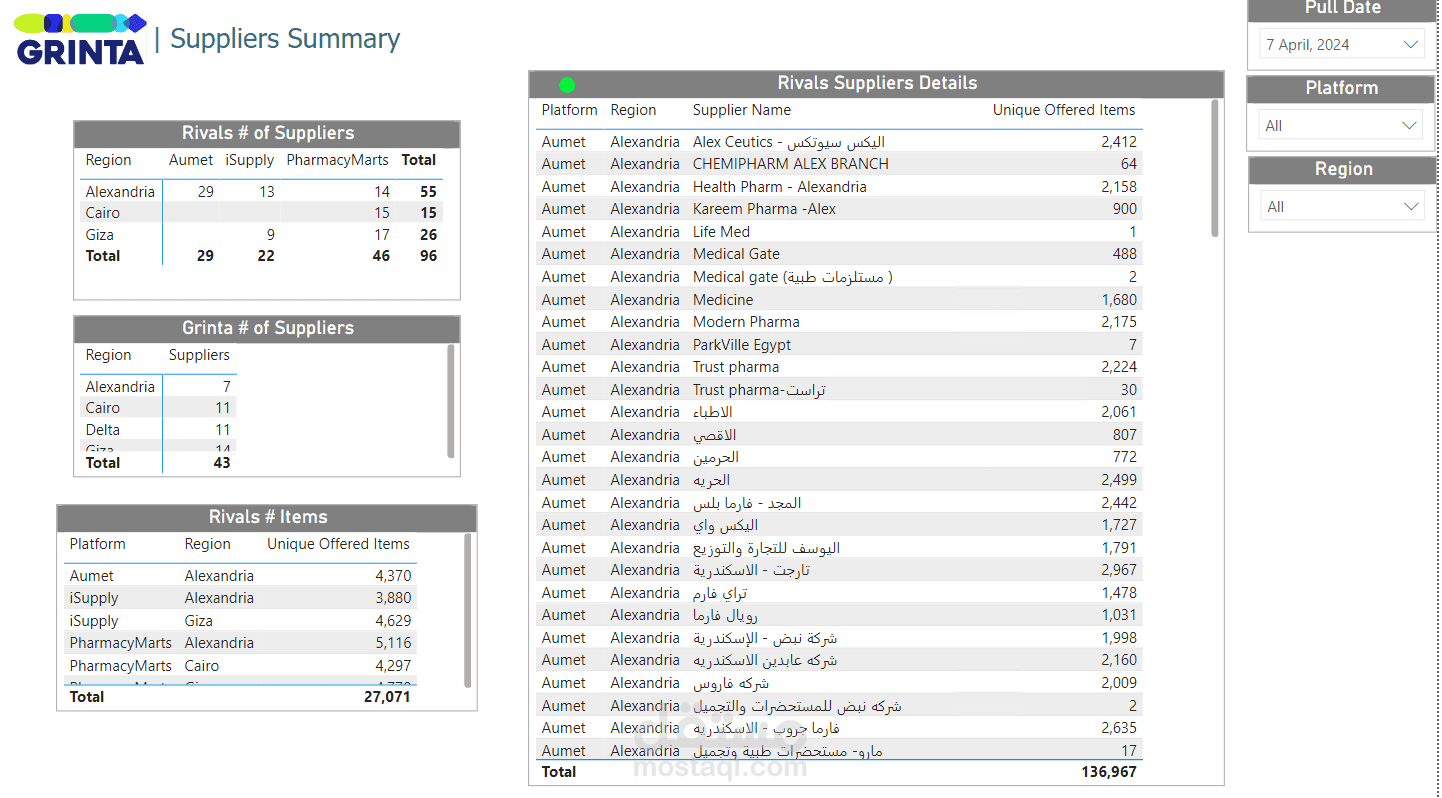Select Modern Pharma supplier row
This screenshot has height=798, width=1442.
click(x=839, y=321)
